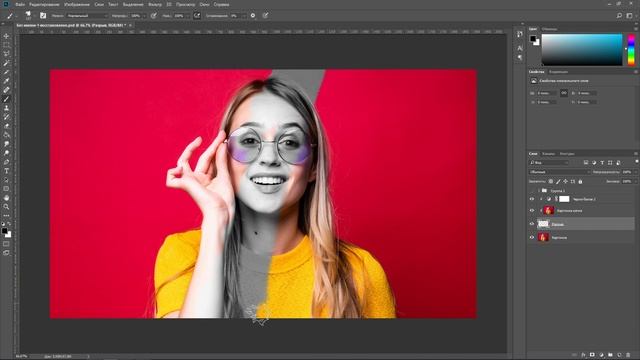Open the flow value dropdown
Screen dimensions: 640x360
pos(187,16)
